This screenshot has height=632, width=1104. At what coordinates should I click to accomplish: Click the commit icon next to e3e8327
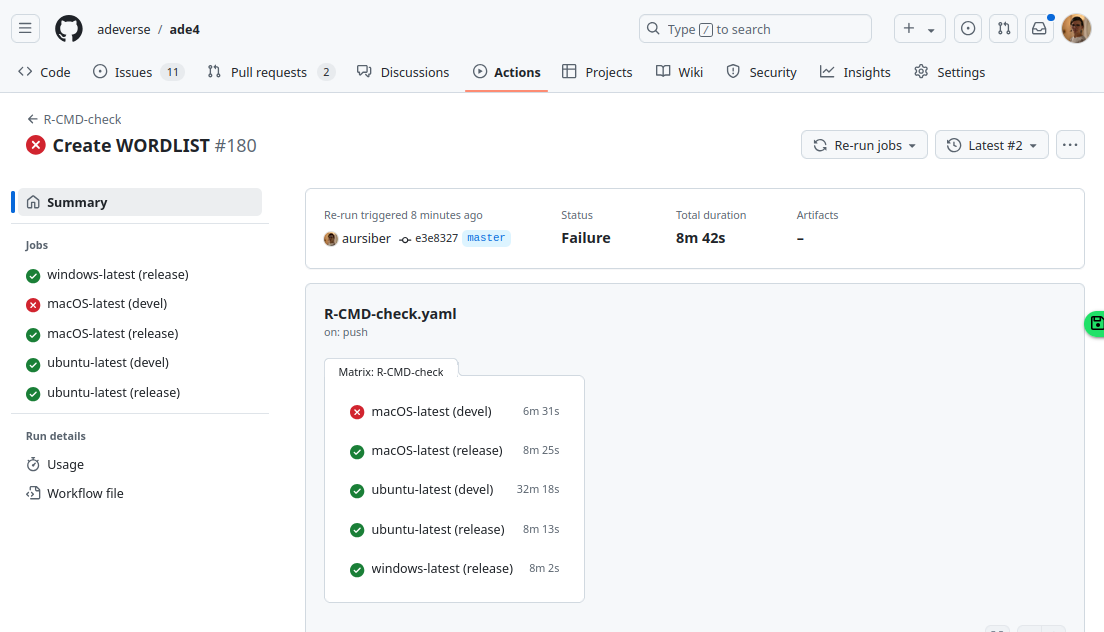coord(405,239)
